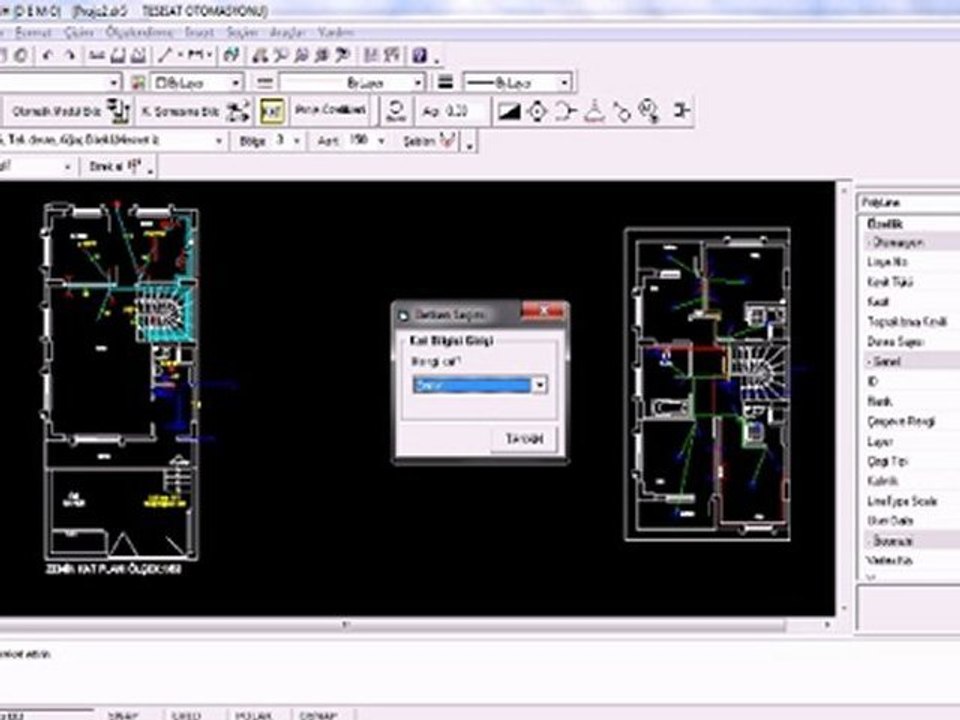
Task: Collapse the Genel section in properties panel
Action: pyautogui.click(x=870, y=361)
